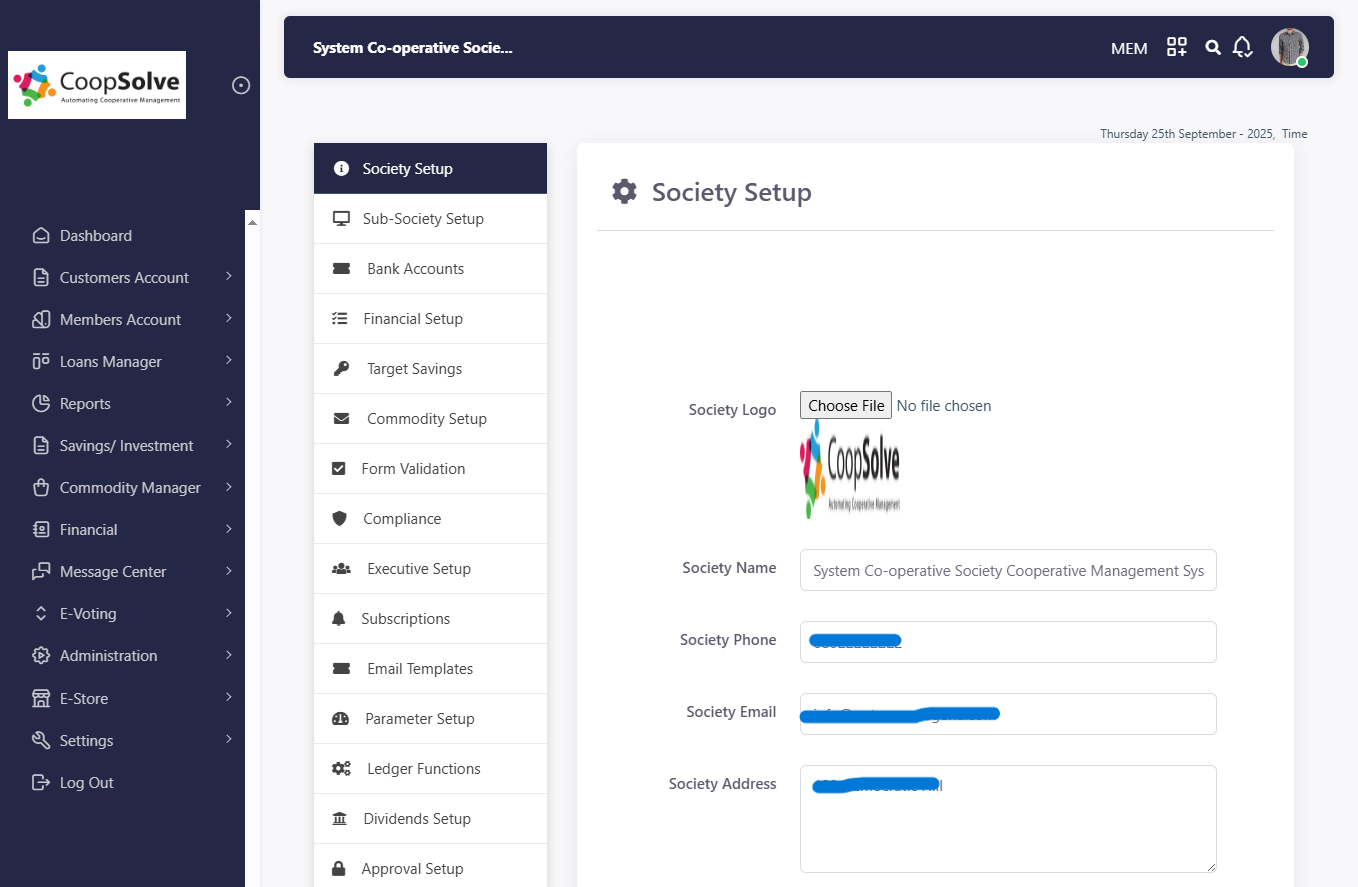Click the Log Out icon
Screen dimensions: 1358x887
[41, 783]
